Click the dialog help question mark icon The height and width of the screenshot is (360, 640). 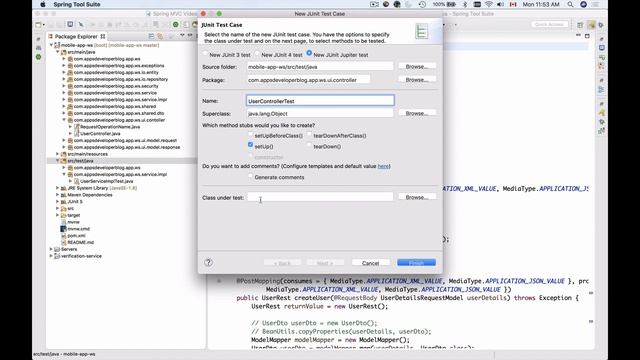(x=209, y=262)
